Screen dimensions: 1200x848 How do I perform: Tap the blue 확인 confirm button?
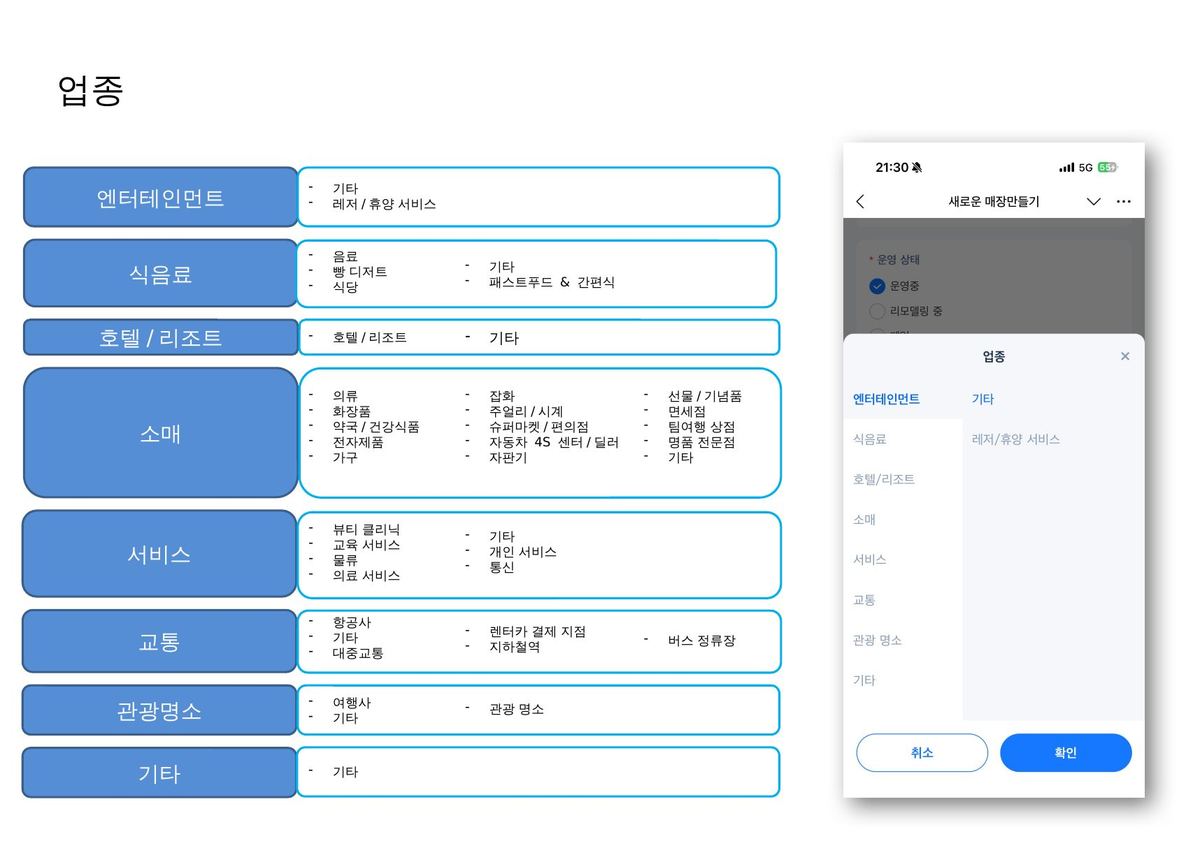pos(1066,753)
